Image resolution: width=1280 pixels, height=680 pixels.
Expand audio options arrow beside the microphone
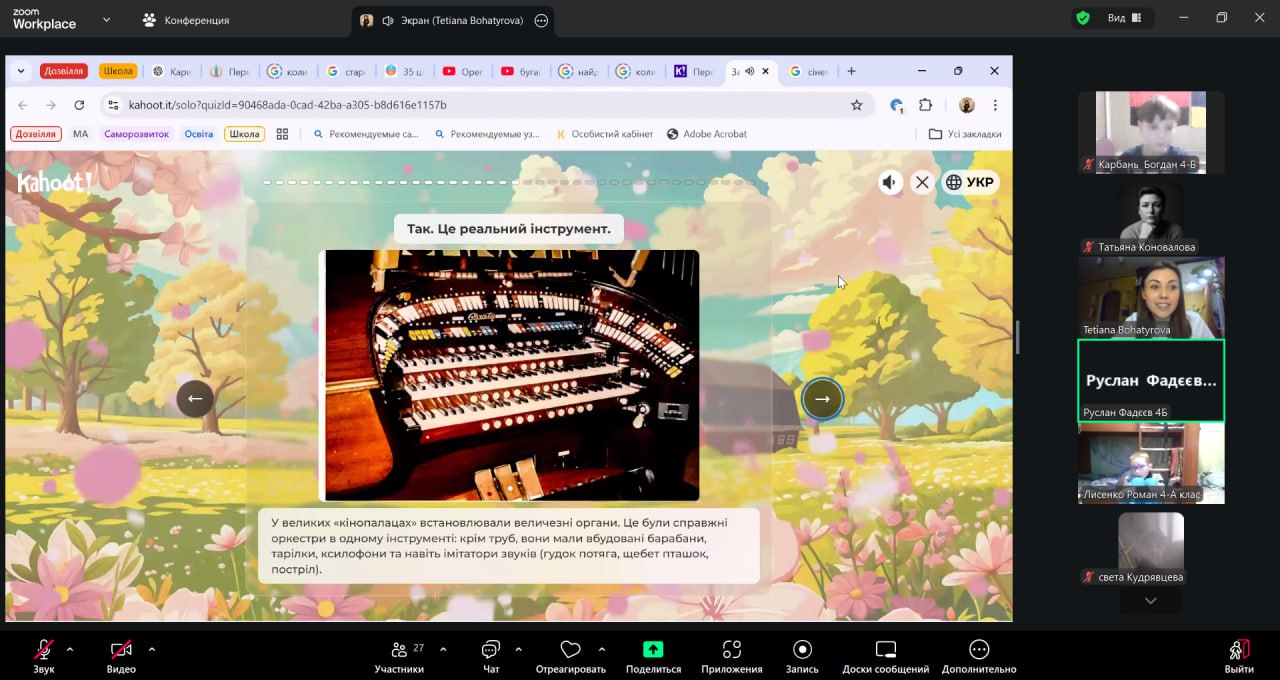pos(70,649)
